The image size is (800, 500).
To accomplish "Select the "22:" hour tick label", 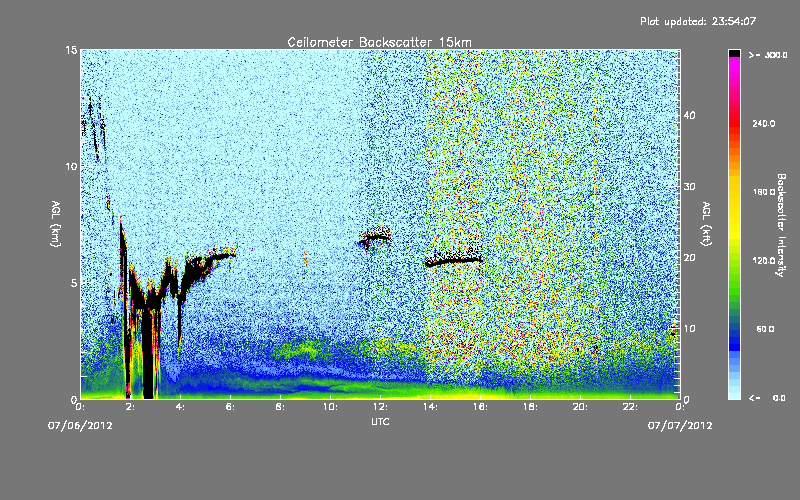I will click(630, 407).
